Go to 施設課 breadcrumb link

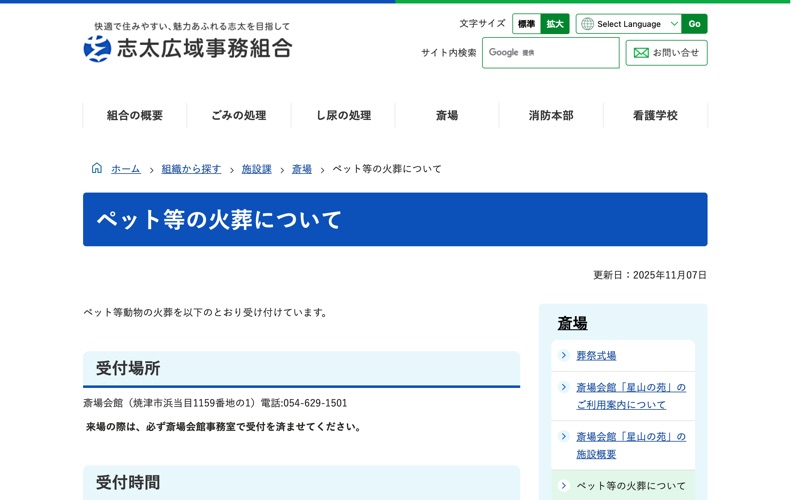point(257,169)
